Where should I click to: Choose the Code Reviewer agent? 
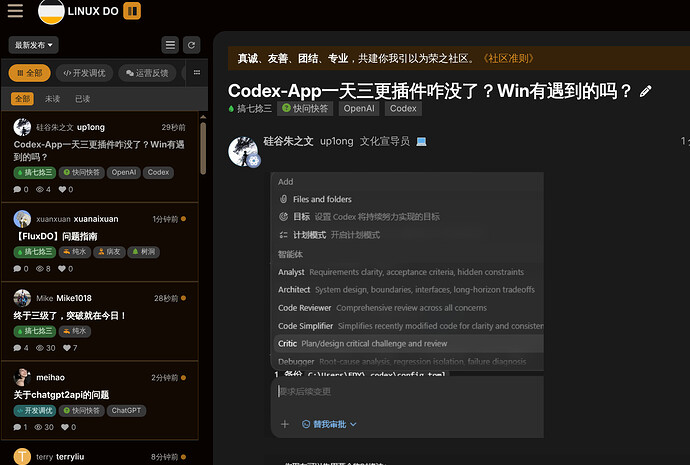(407, 308)
